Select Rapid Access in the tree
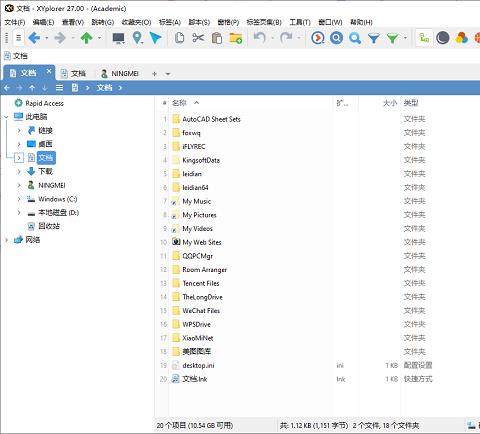 (44, 103)
